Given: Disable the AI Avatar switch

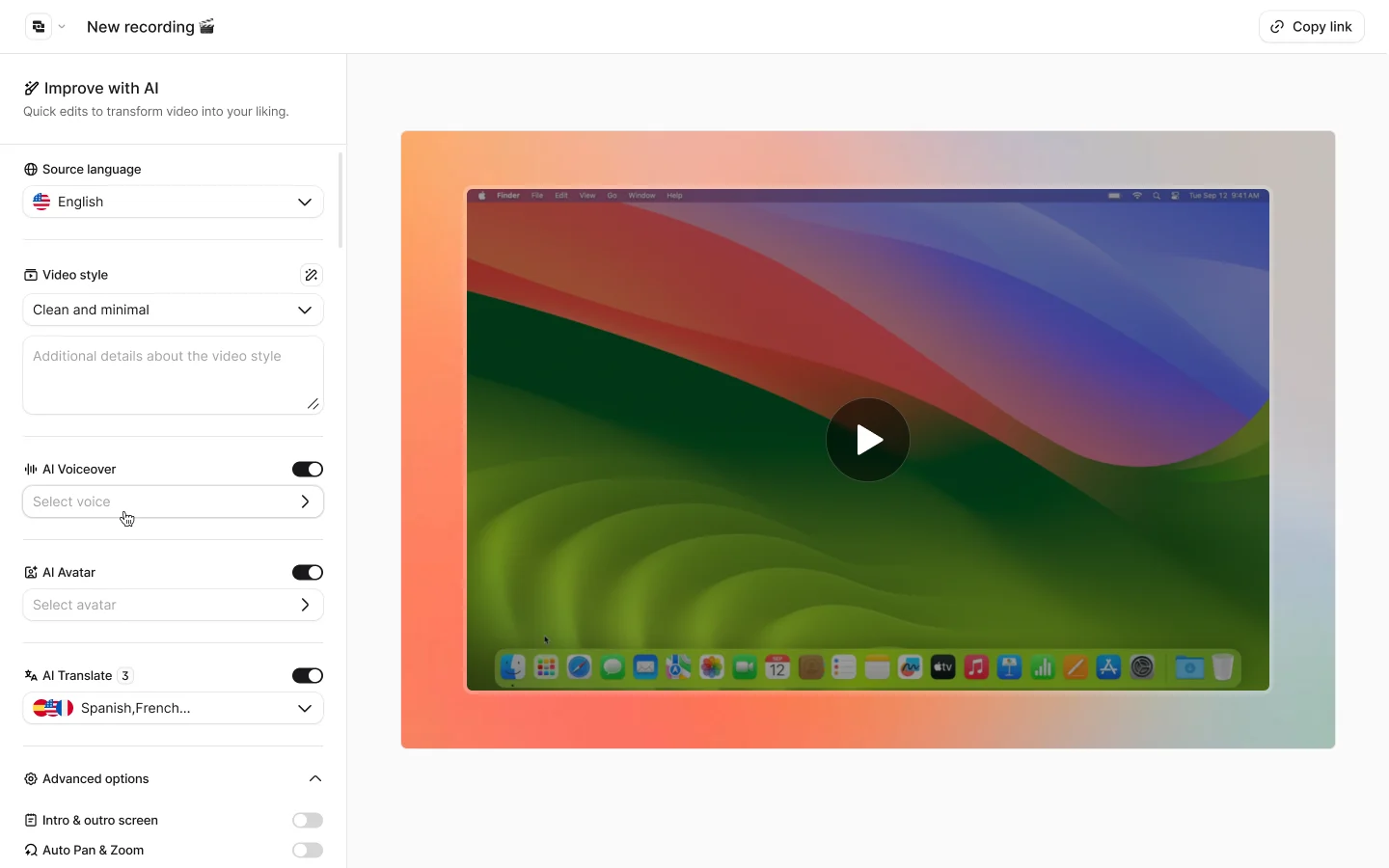Looking at the screenshot, I should [x=308, y=573].
